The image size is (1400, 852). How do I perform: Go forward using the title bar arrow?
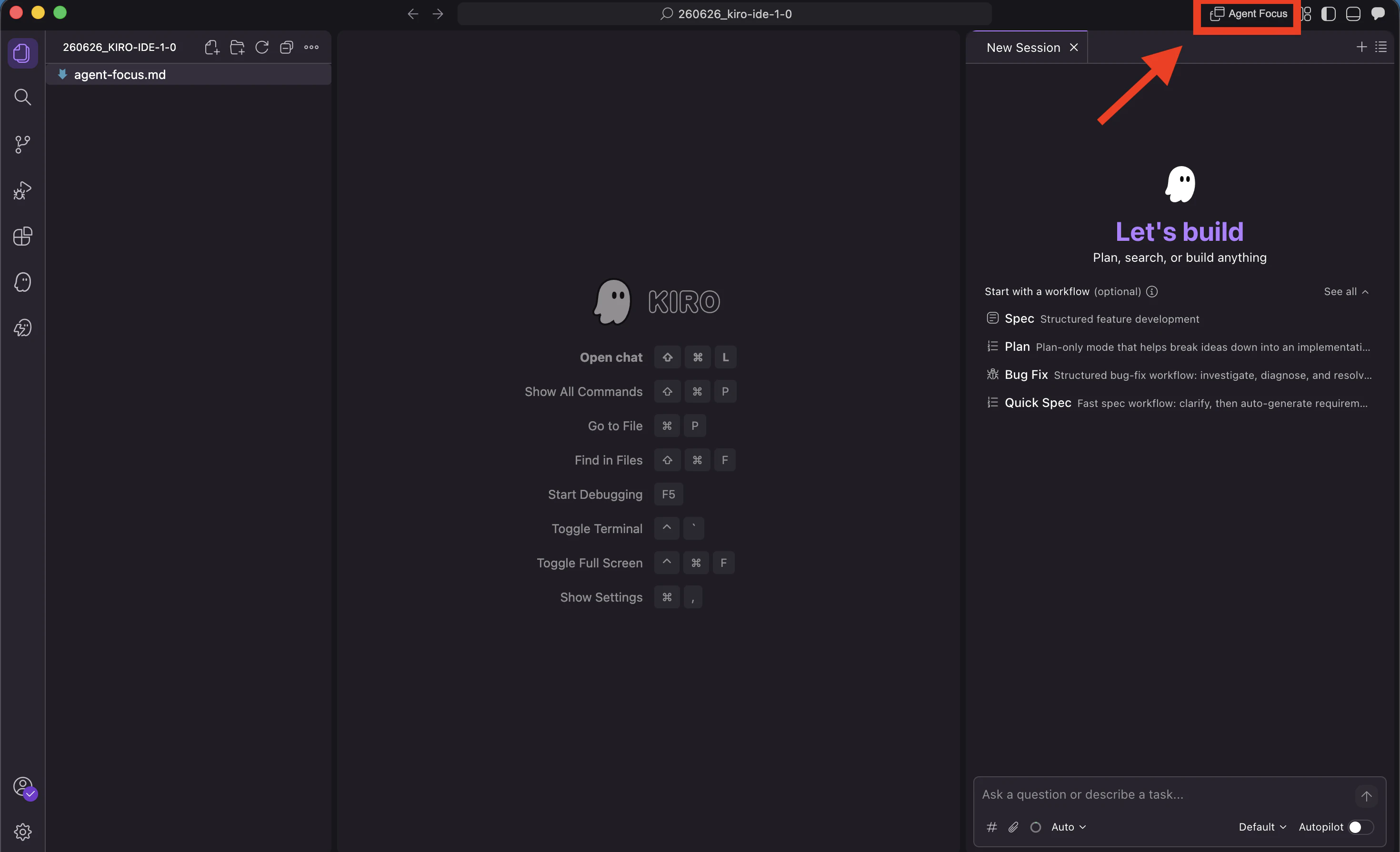pyautogui.click(x=438, y=14)
